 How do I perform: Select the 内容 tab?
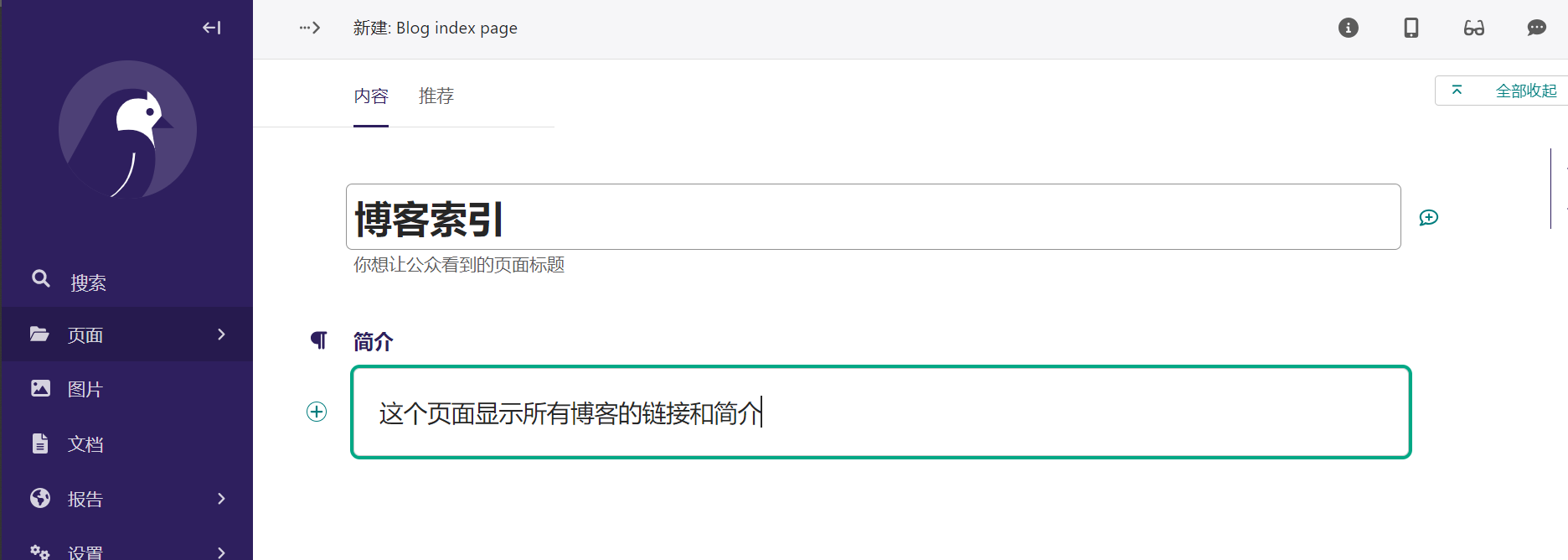(371, 96)
